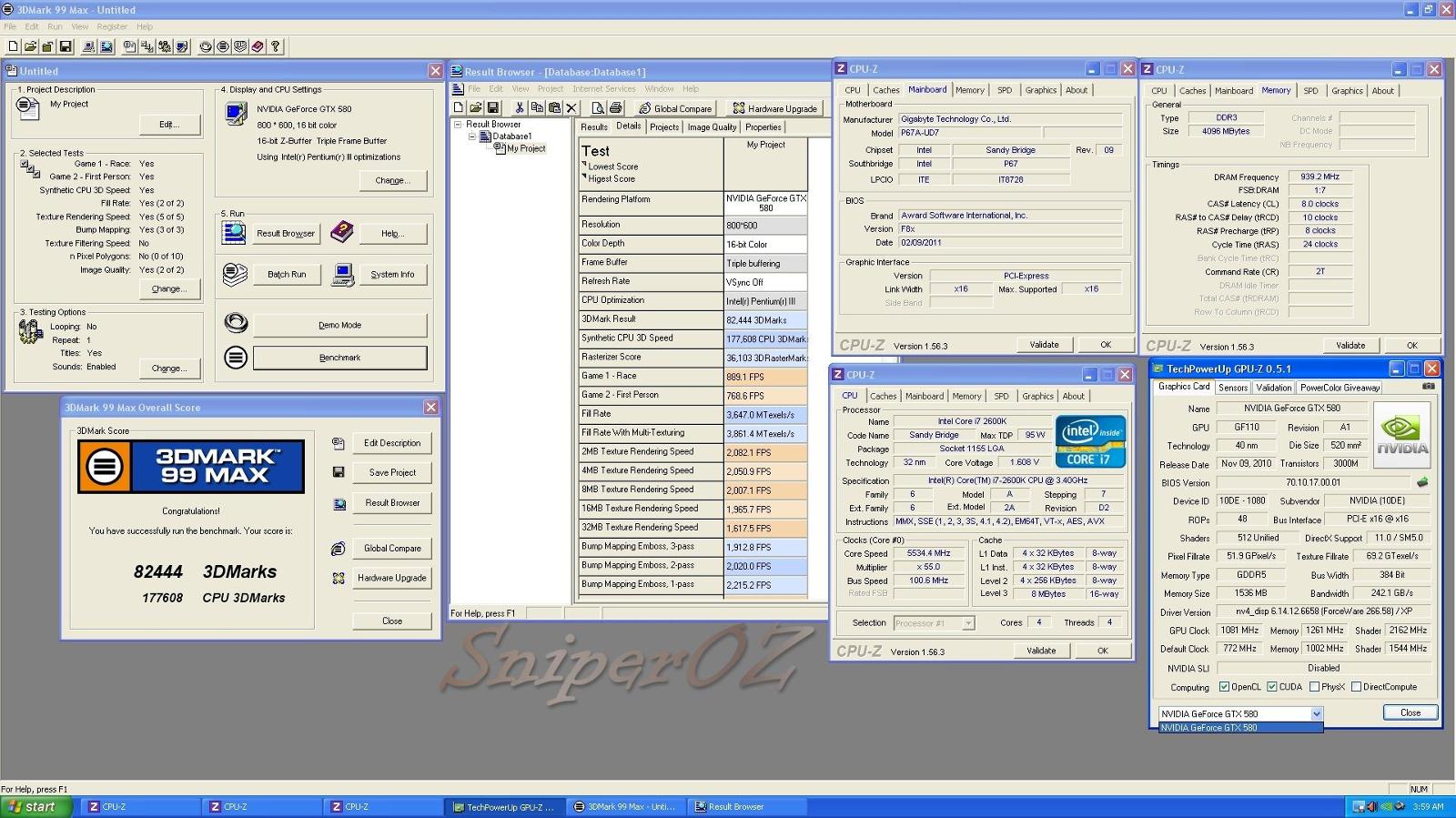Switch to Result Browser taskbar item
This screenshot has height=818, width=1456.
tap(746, 806)
